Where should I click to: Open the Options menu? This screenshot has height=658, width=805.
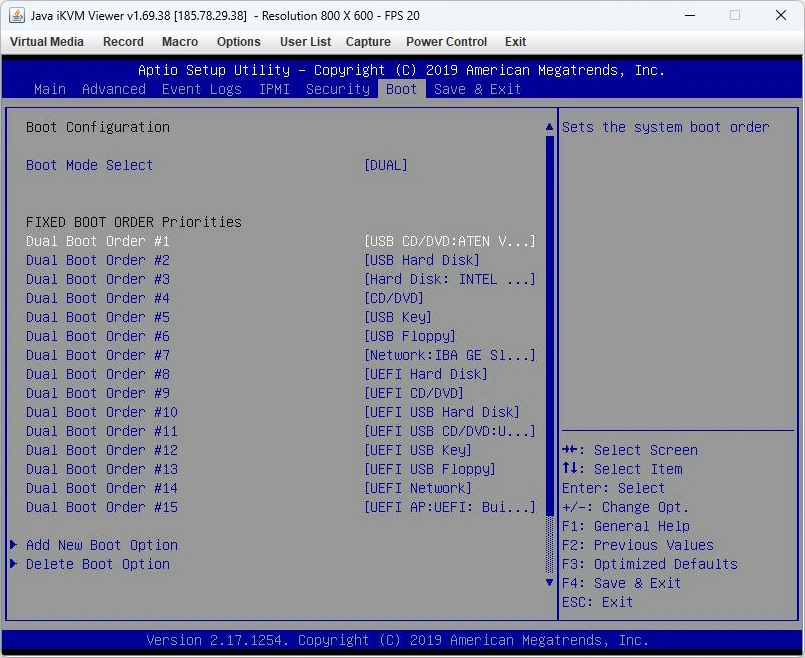[238, 42]
